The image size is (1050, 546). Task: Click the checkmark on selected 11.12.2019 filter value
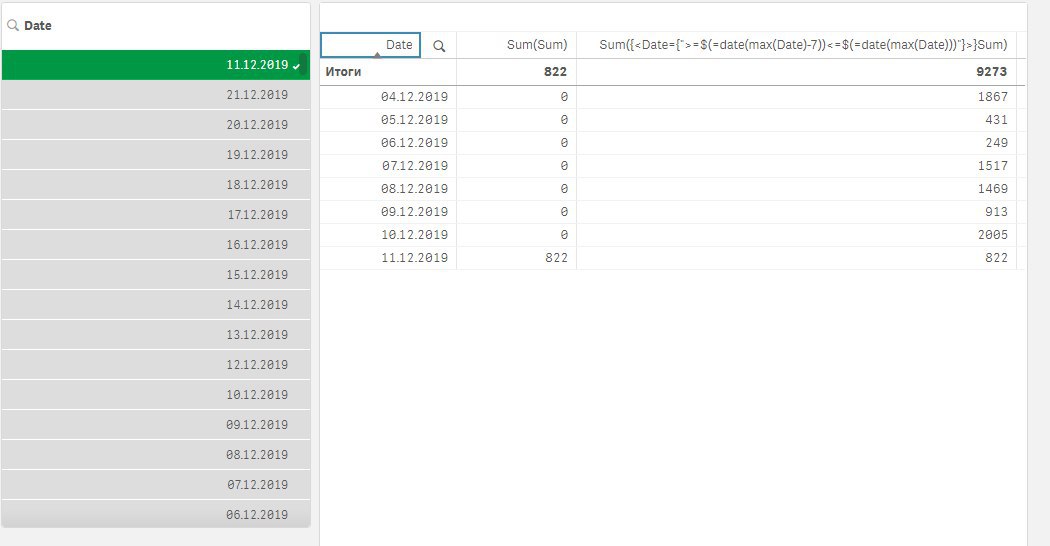pos(296,66)
